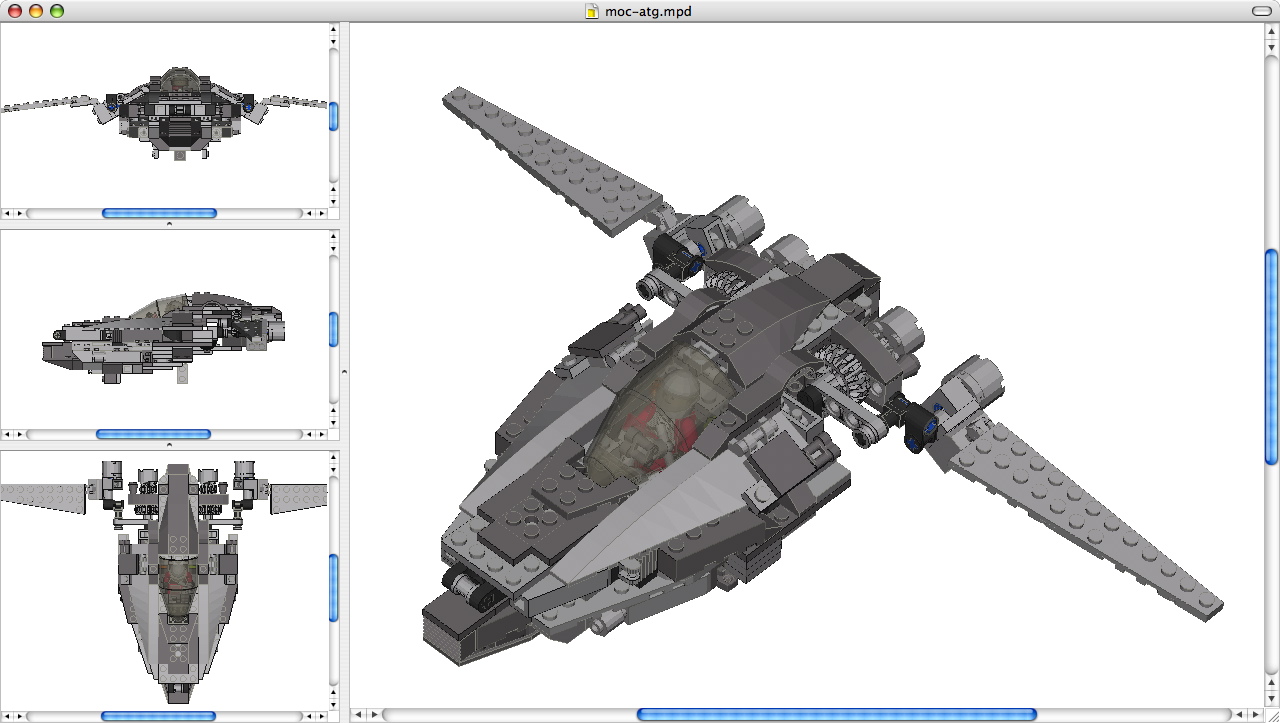Click the up scroll arrow of the front view pane
Viewport: 1280px width, 723px height.
(x=333, y=31)
